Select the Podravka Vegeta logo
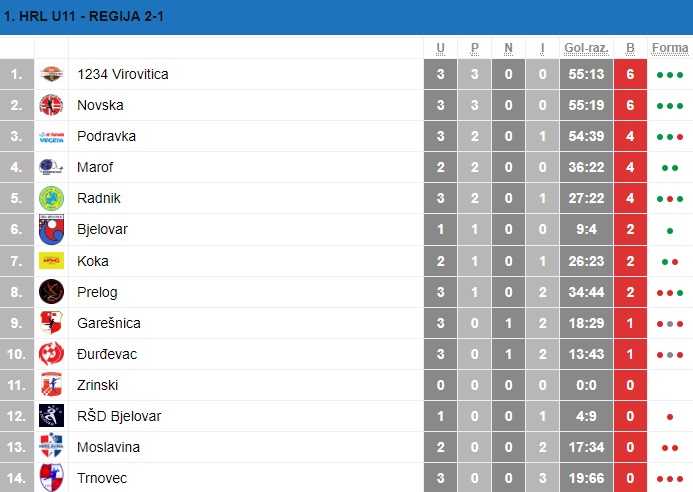693x492 pixels. (x=51, y=137)
